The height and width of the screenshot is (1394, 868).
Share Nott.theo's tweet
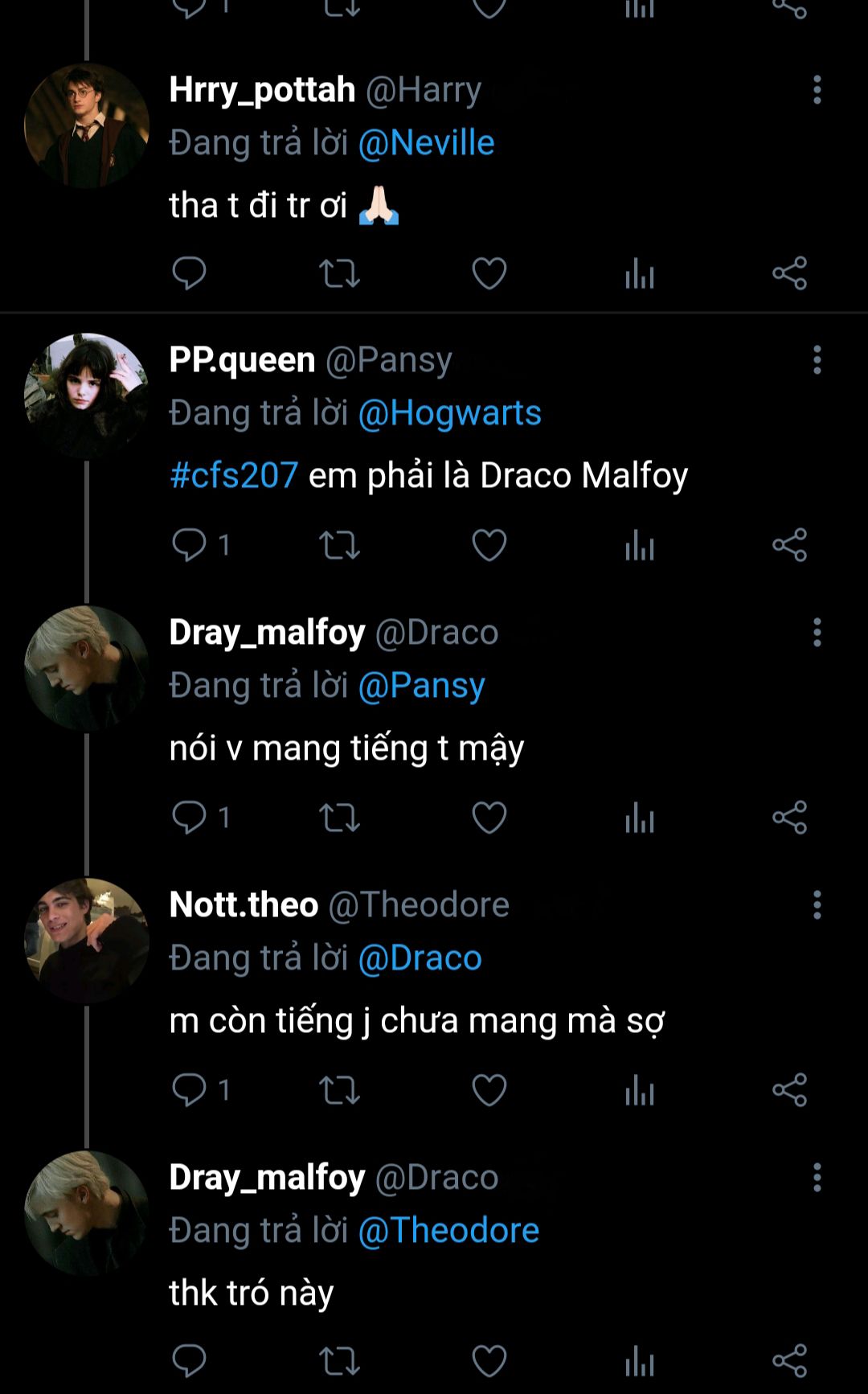[789, 1090]
